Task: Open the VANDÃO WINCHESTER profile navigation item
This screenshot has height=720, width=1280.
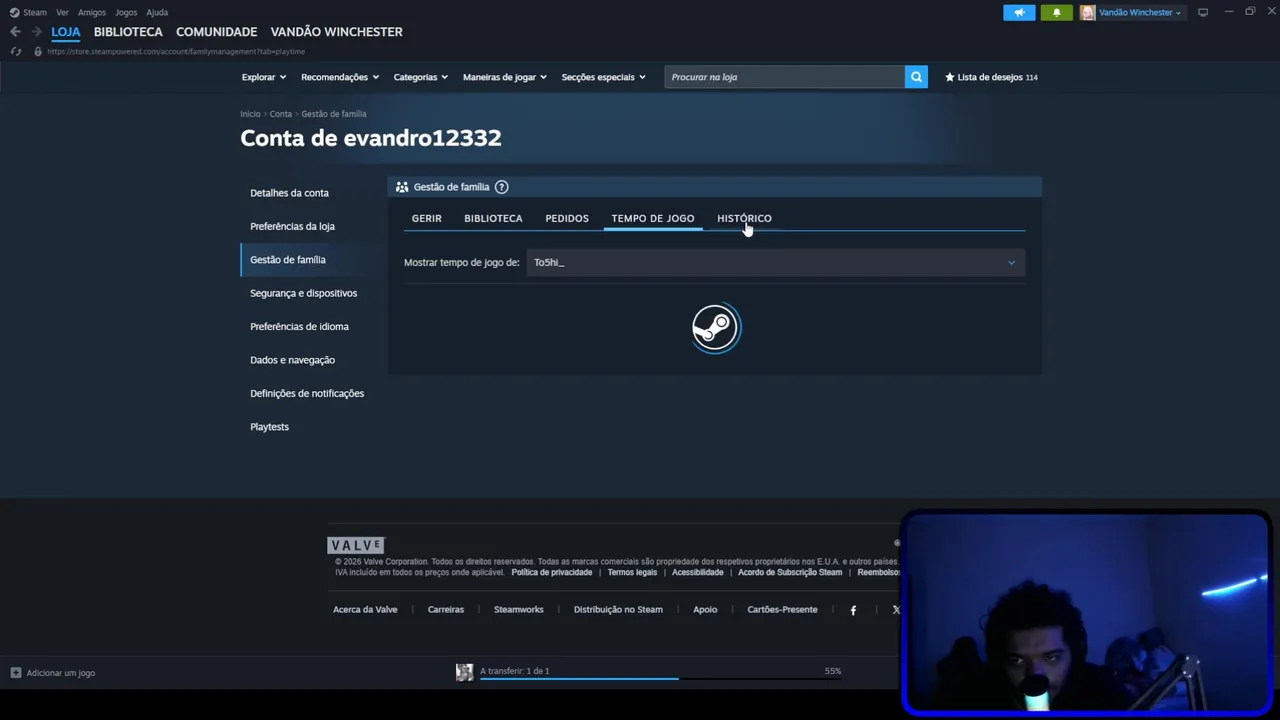Action: 336,32
